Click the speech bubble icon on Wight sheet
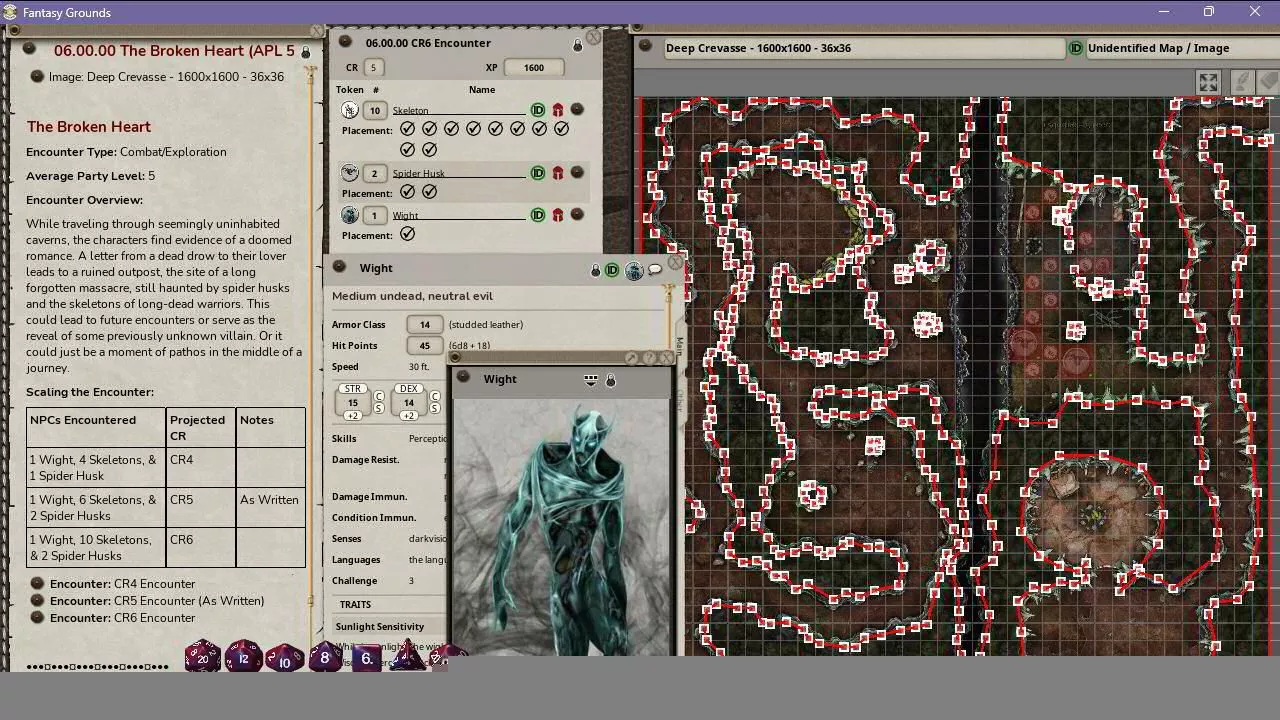 pyautogui.click(x=655, y=269)
